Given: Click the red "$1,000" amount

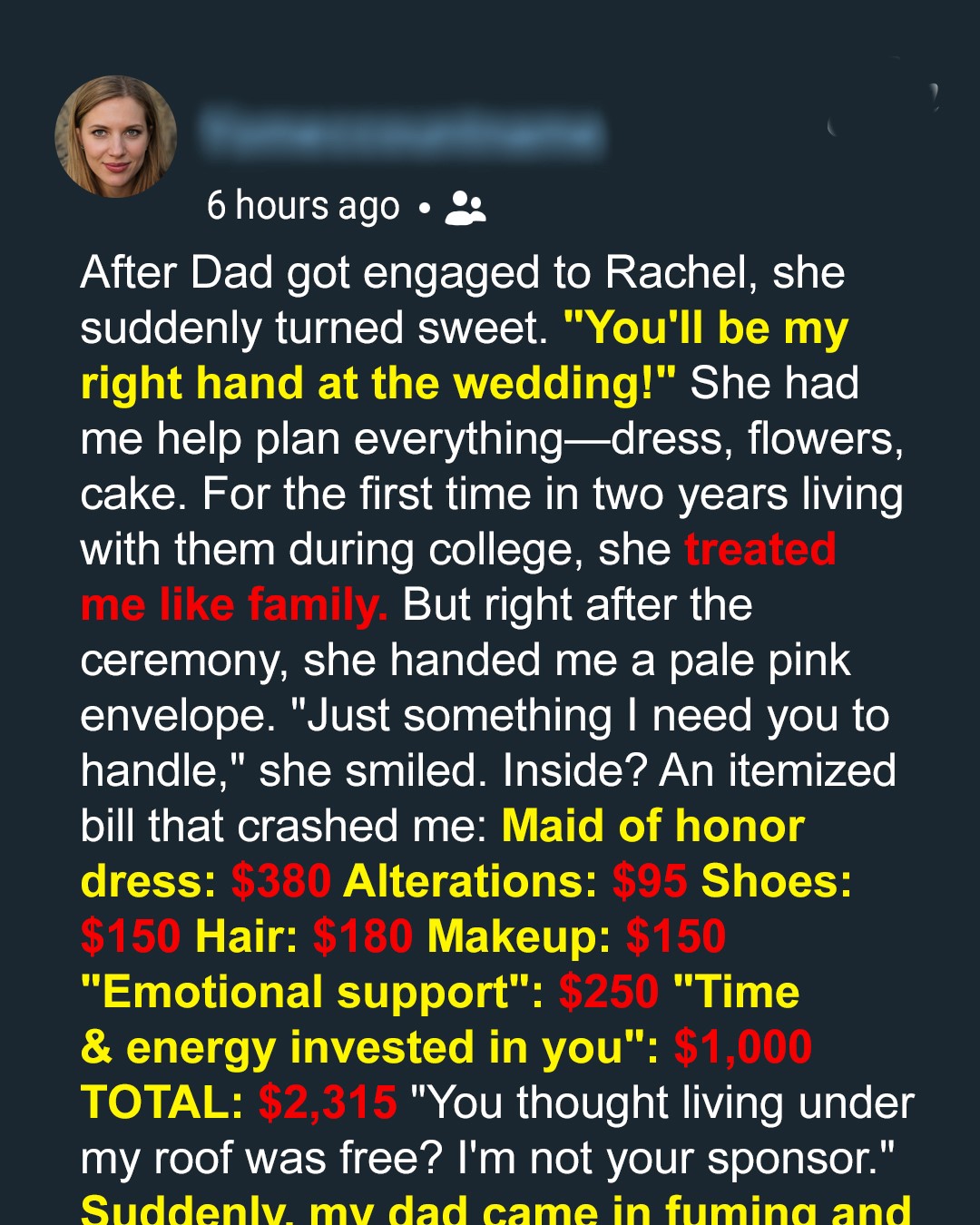Looking at the screenshot, I should tap(743, 1048).
